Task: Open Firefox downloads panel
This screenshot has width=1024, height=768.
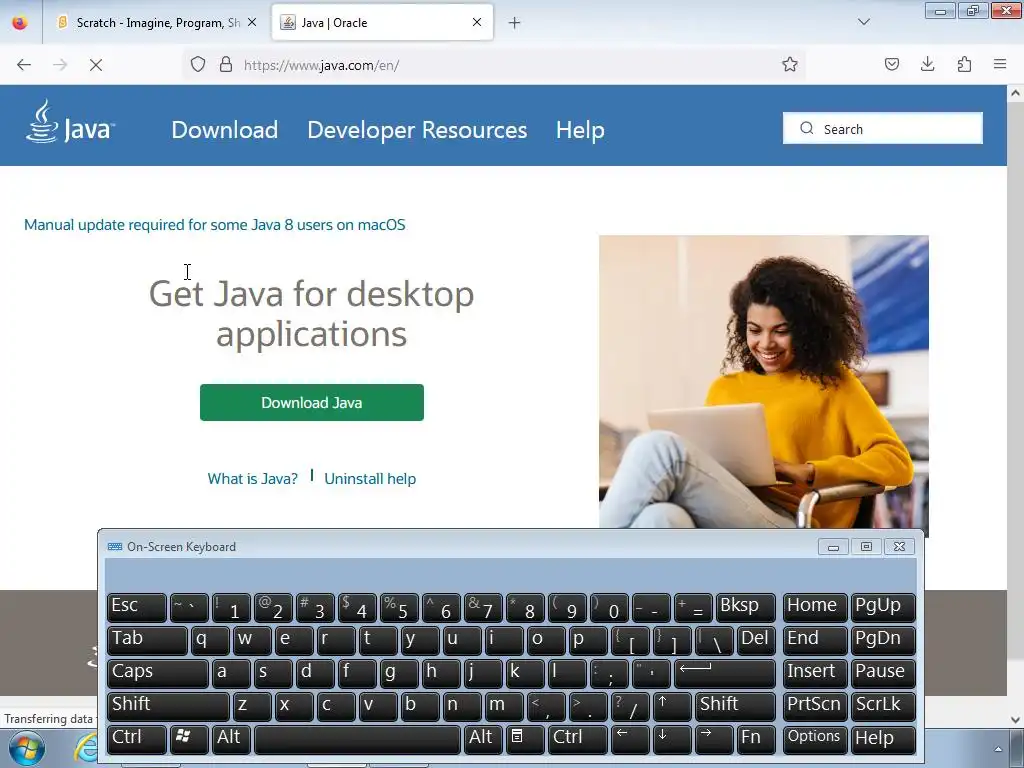Action: pyautogui.click(x=927, y=64)
